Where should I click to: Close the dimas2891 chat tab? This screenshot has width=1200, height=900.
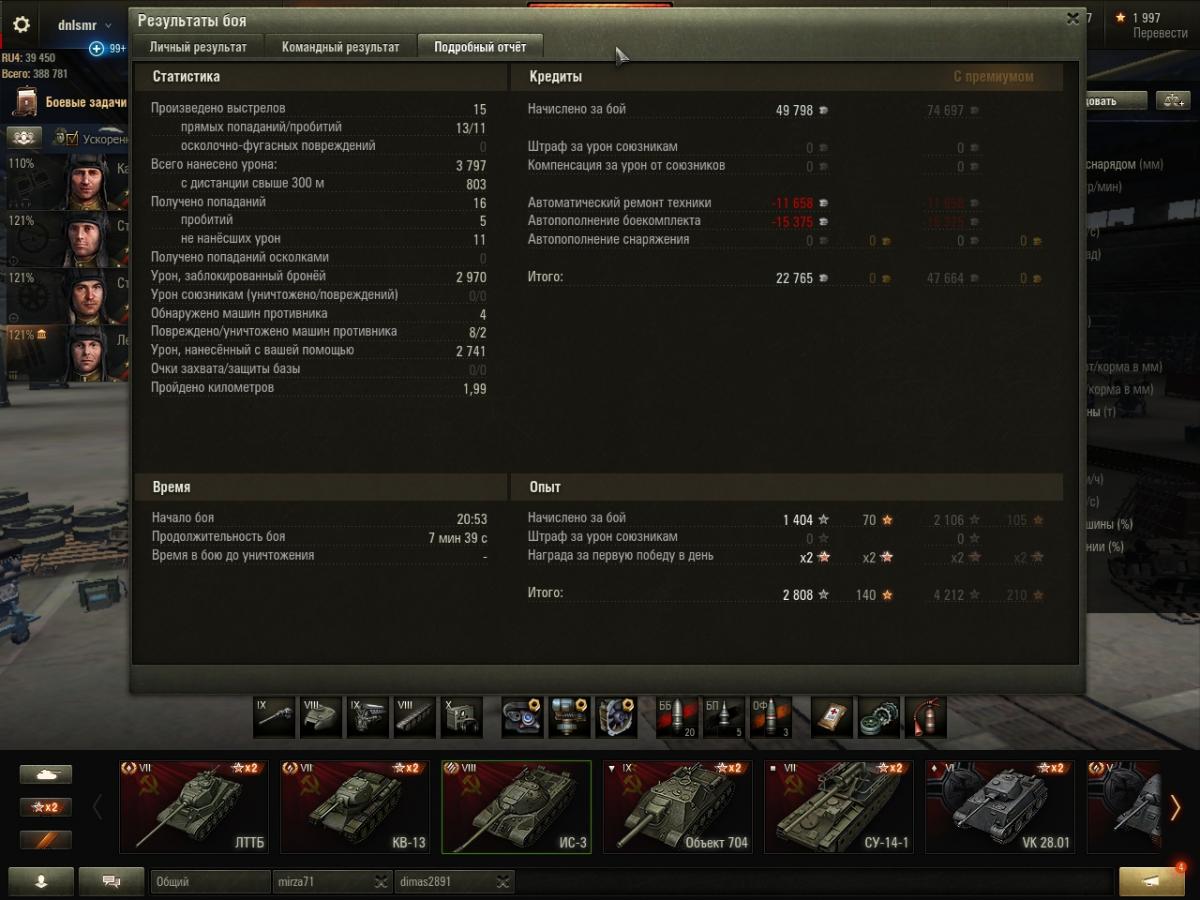pos(504,882)
